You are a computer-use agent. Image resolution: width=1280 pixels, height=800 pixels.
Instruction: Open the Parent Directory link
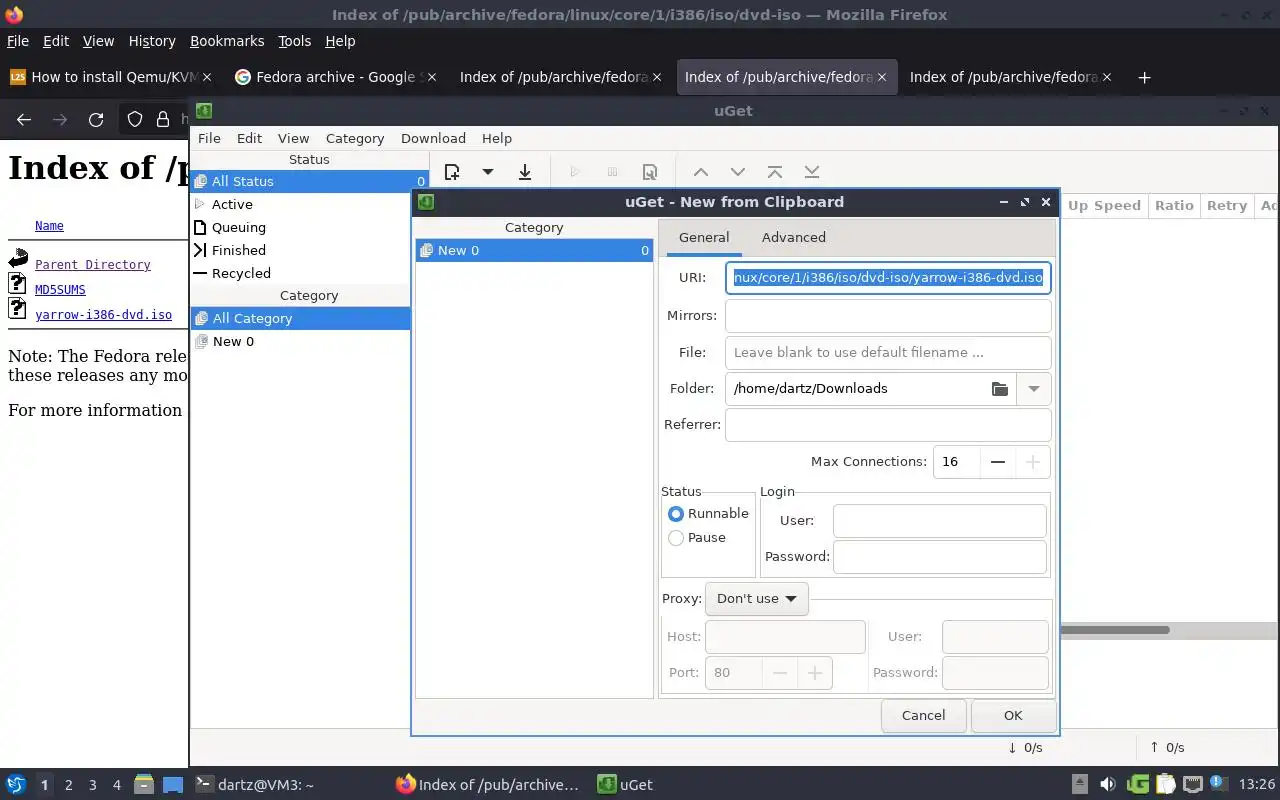pyautogui.click(x=93, y=265)
